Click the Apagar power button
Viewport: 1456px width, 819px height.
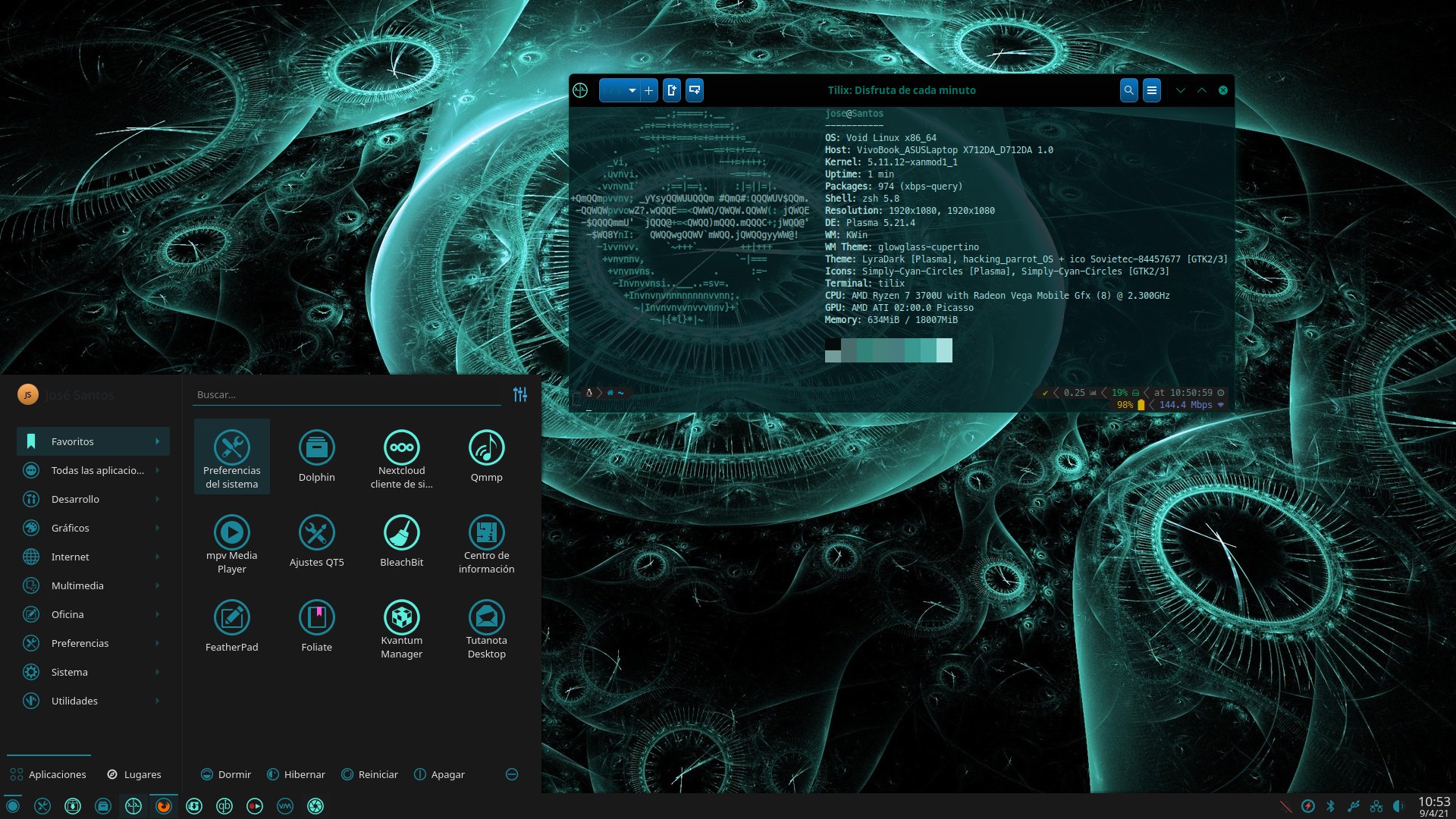pyautogui.click(x=439, y=774)
